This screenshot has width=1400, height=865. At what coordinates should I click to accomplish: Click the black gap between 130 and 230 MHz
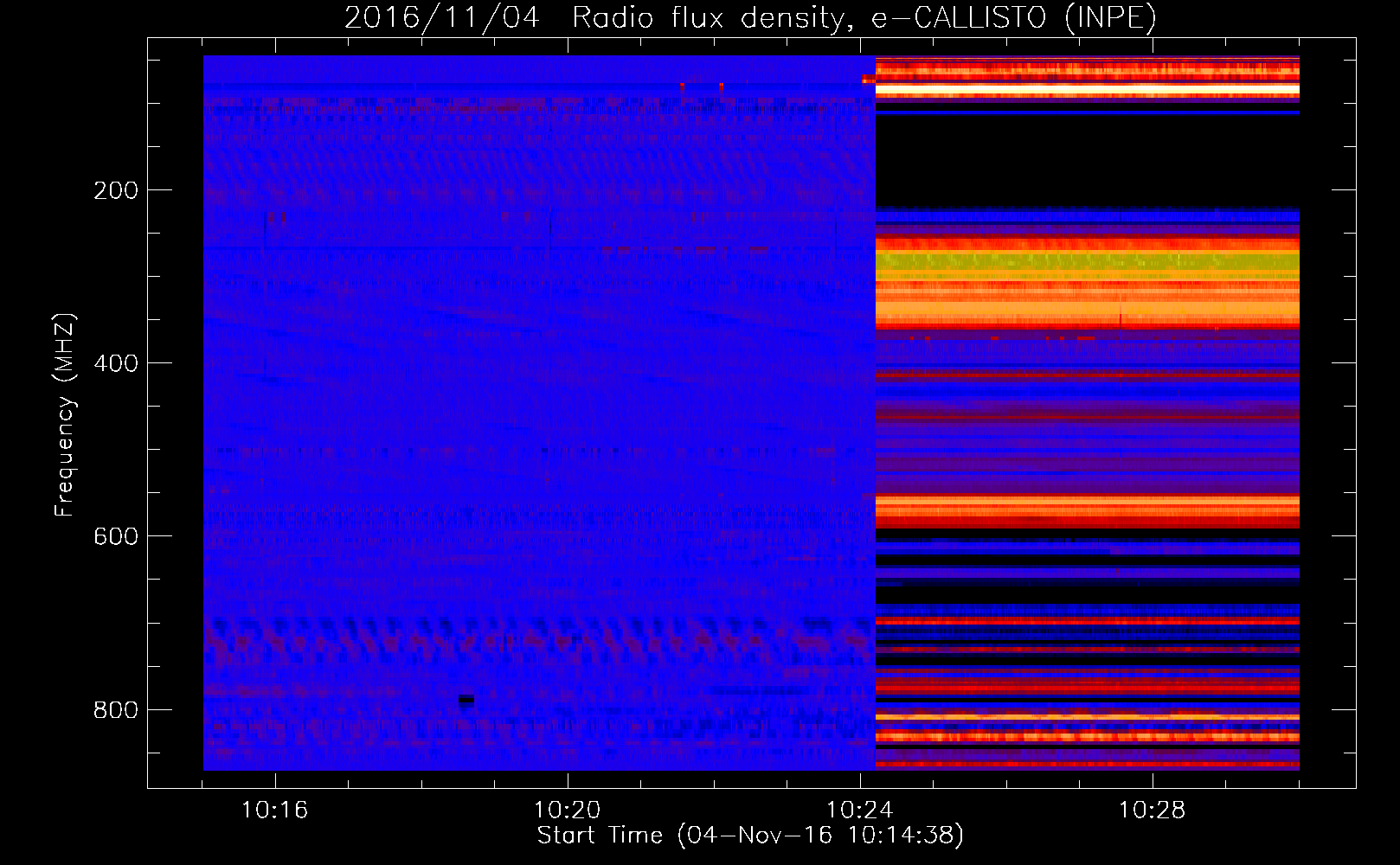pyautogui.click(x=1088, y=161)
